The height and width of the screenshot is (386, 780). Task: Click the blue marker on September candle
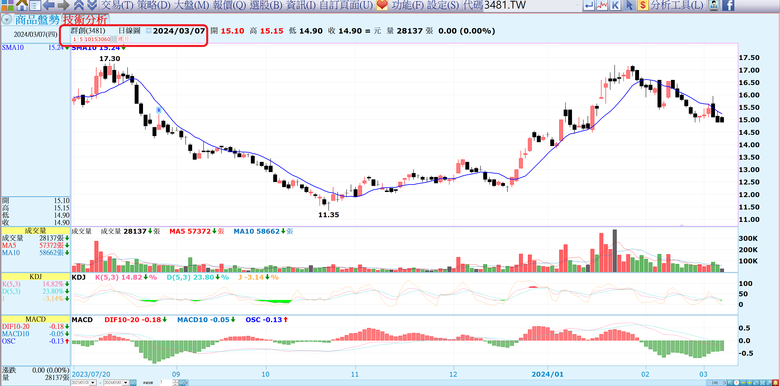159,110
